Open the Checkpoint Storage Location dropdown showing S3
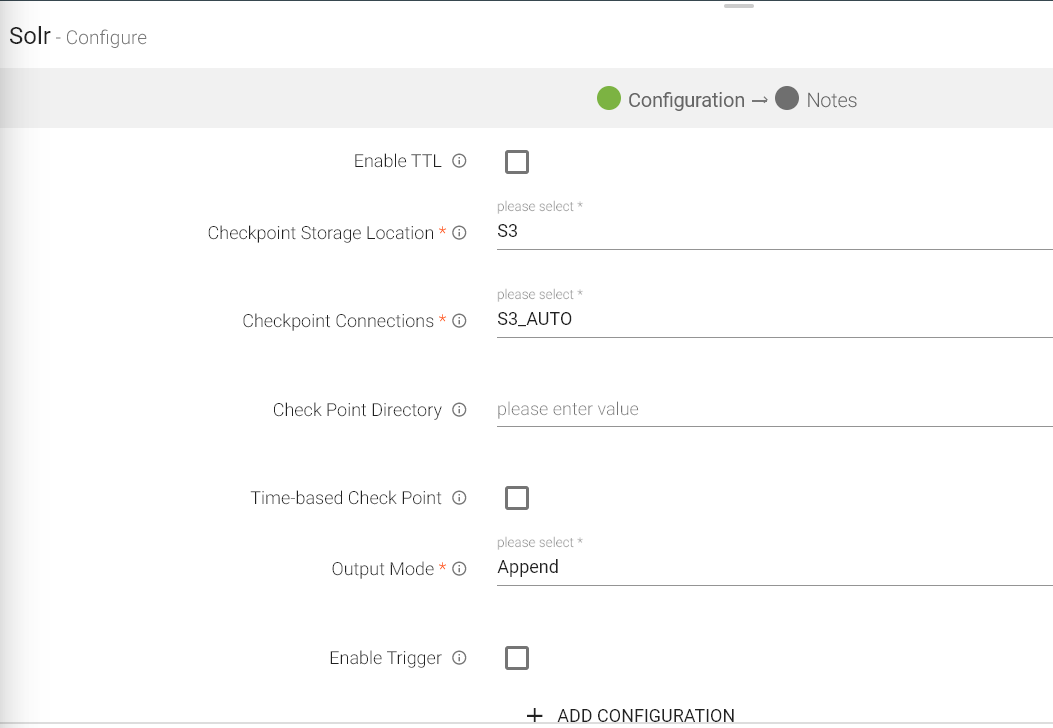The width and height of the screenshot is (1053, 728). tap(774, 232)
